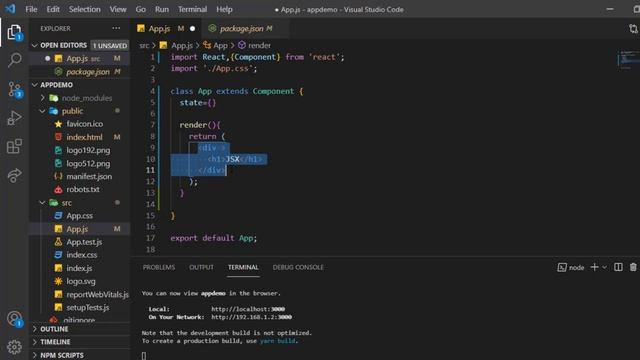Open the View menu
The height and width of the screenshot is (360, 640).
pos(118,9)
